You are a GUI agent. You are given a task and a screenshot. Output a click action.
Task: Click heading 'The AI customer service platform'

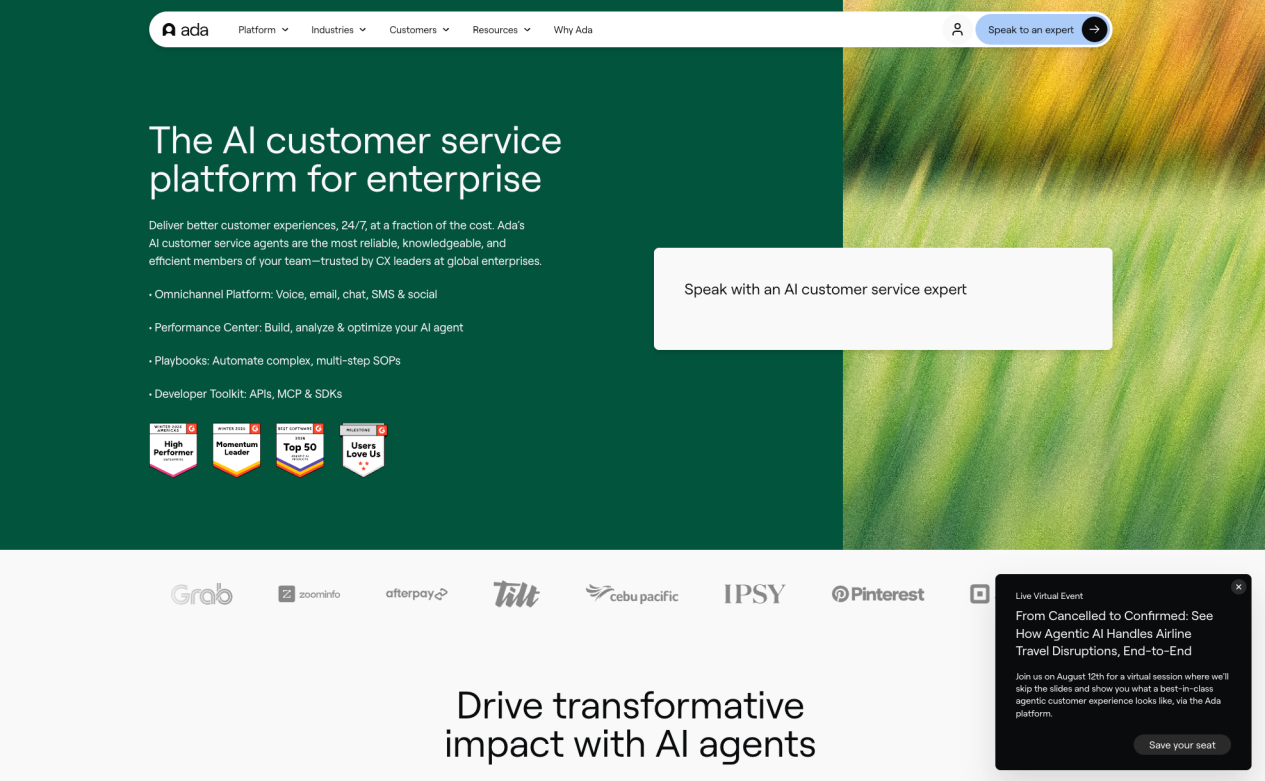coord(355,160)
